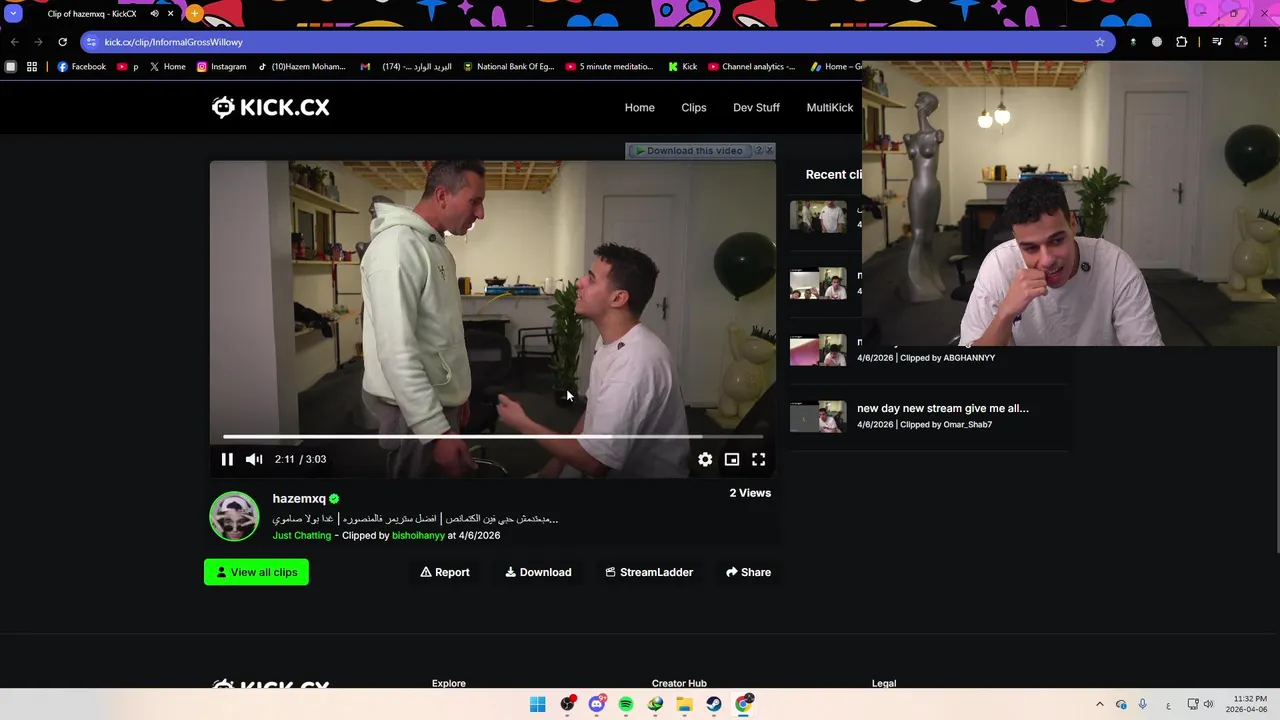This screenshot has width=1280, height=720.
Task: Open the Chrome extensions puzzle icon
Action: point(1182,42)
